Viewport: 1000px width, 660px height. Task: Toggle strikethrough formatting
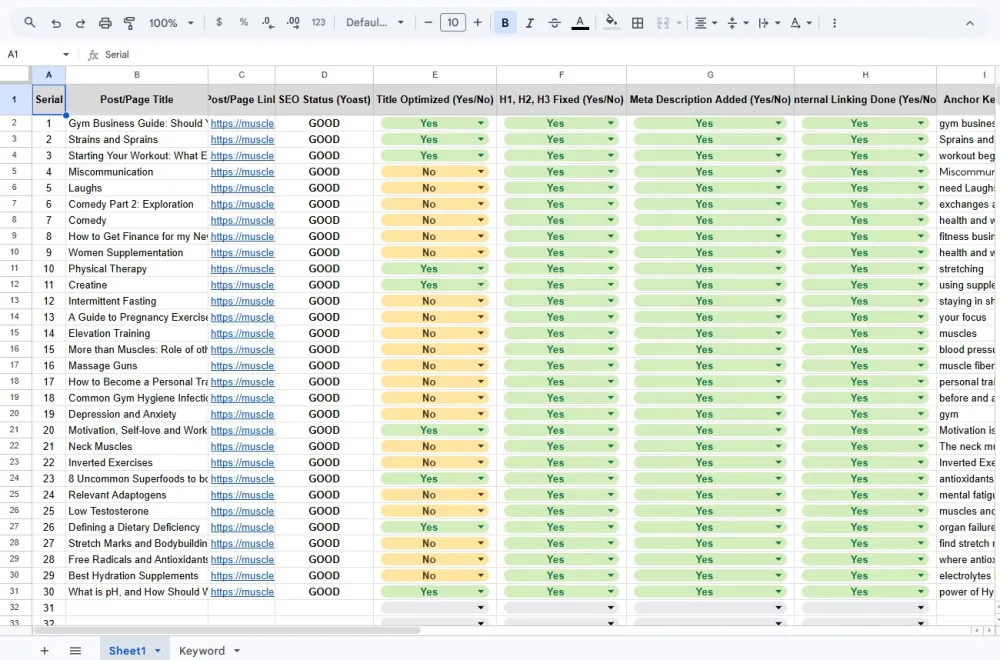(554, 23)
